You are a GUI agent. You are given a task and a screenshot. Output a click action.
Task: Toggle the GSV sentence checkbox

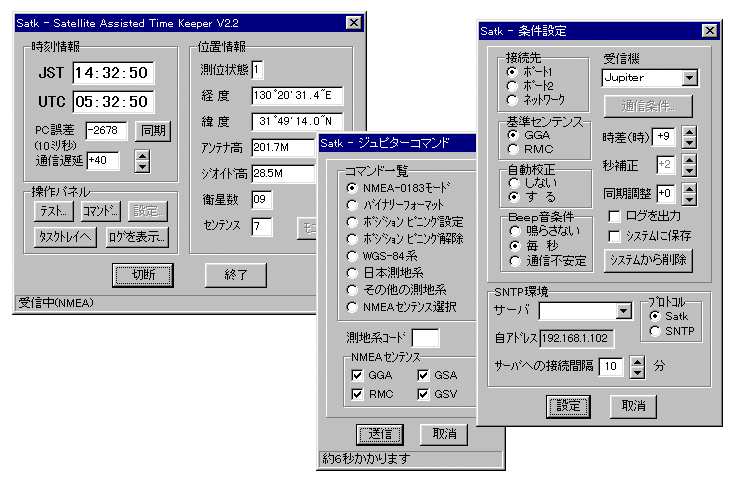click(423, 394)
